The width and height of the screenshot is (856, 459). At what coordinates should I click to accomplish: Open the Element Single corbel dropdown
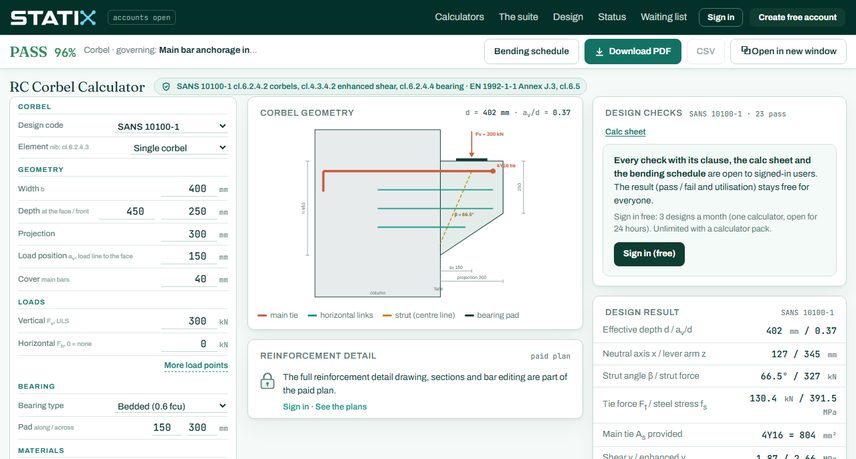pos(179,148)
